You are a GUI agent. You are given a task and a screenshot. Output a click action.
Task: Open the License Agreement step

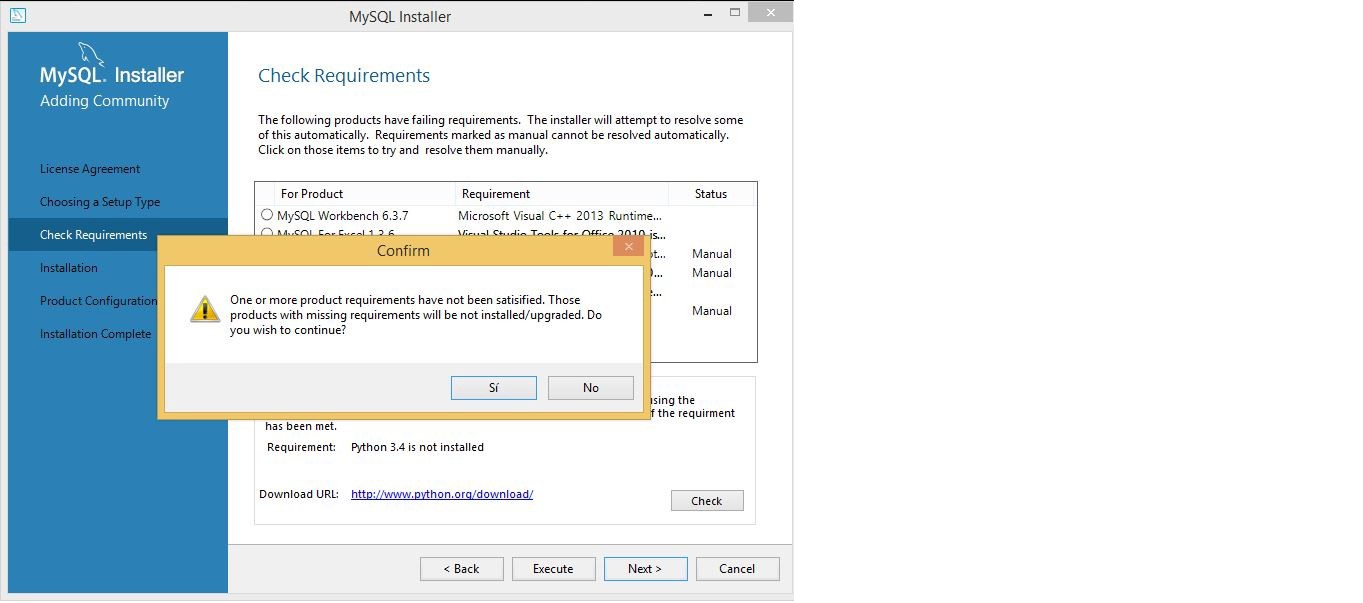point(90,169)
